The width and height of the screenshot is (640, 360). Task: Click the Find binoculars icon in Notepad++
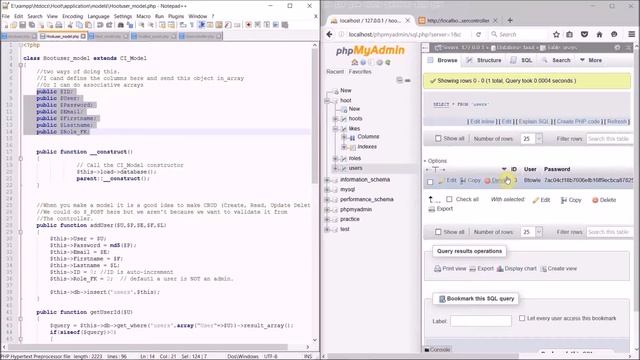coord(121,25)
